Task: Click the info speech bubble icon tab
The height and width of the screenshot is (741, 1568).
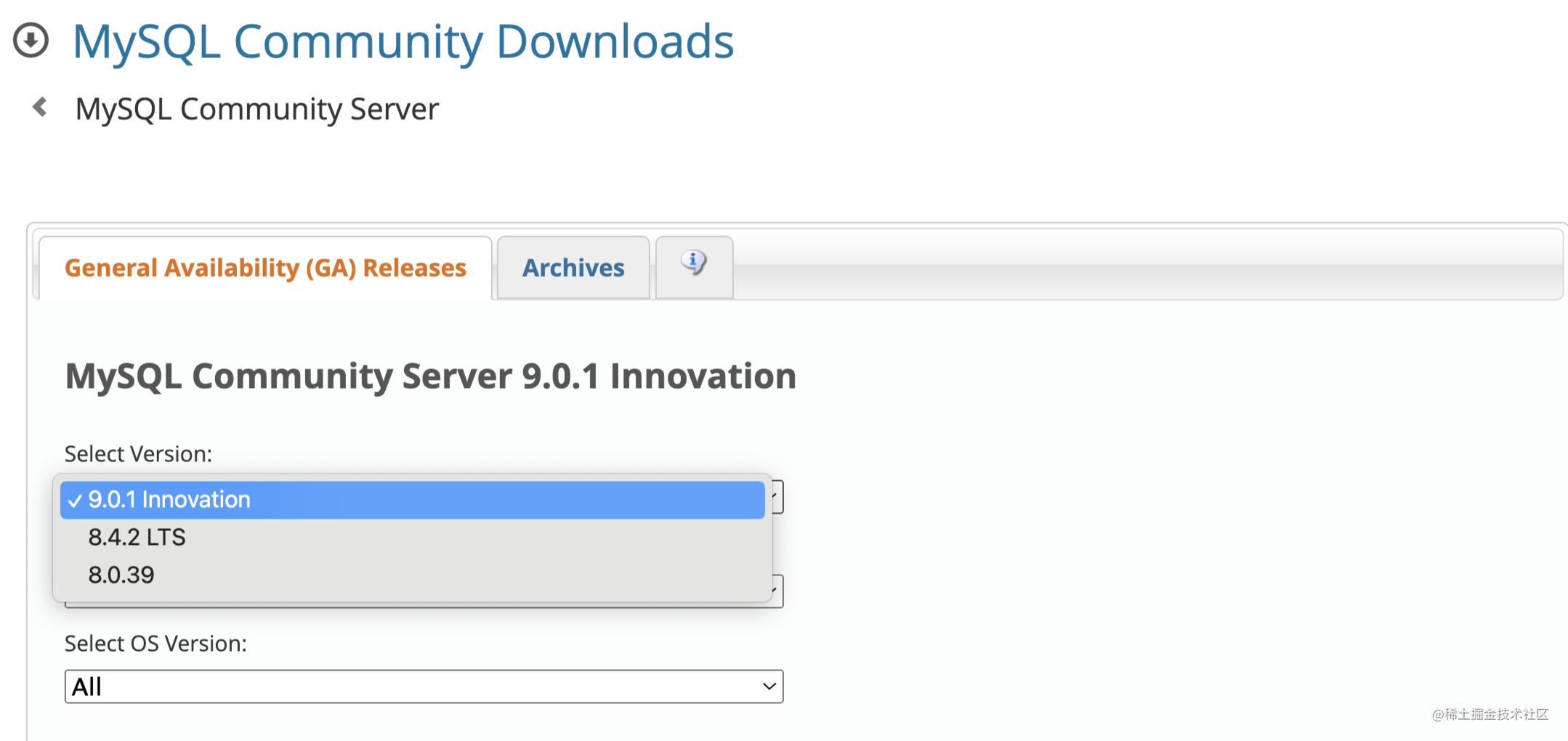Action: click(x=693, y=262)
